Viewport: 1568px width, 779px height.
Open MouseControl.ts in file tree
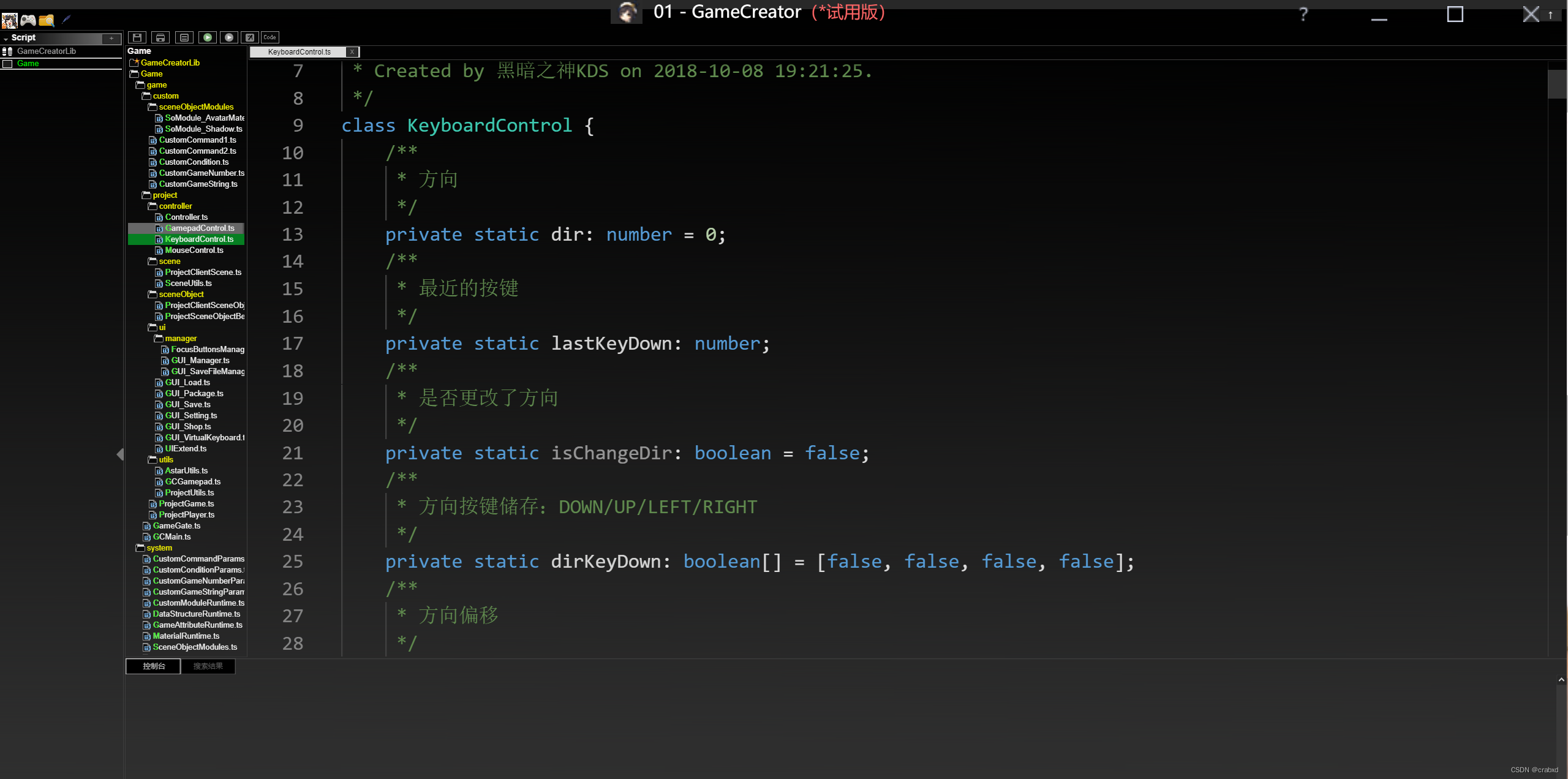pyautogui.click(x=194, y=250)
